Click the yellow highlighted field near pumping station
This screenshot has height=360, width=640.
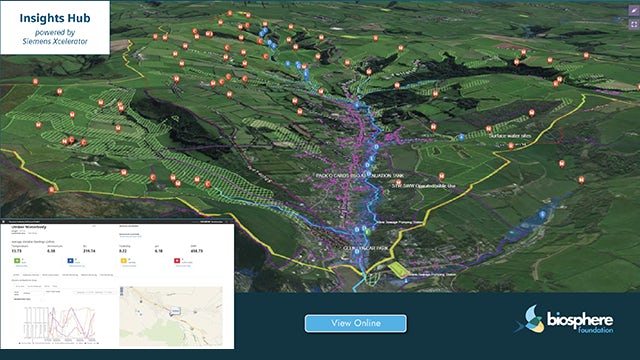(x=399, y=269)
